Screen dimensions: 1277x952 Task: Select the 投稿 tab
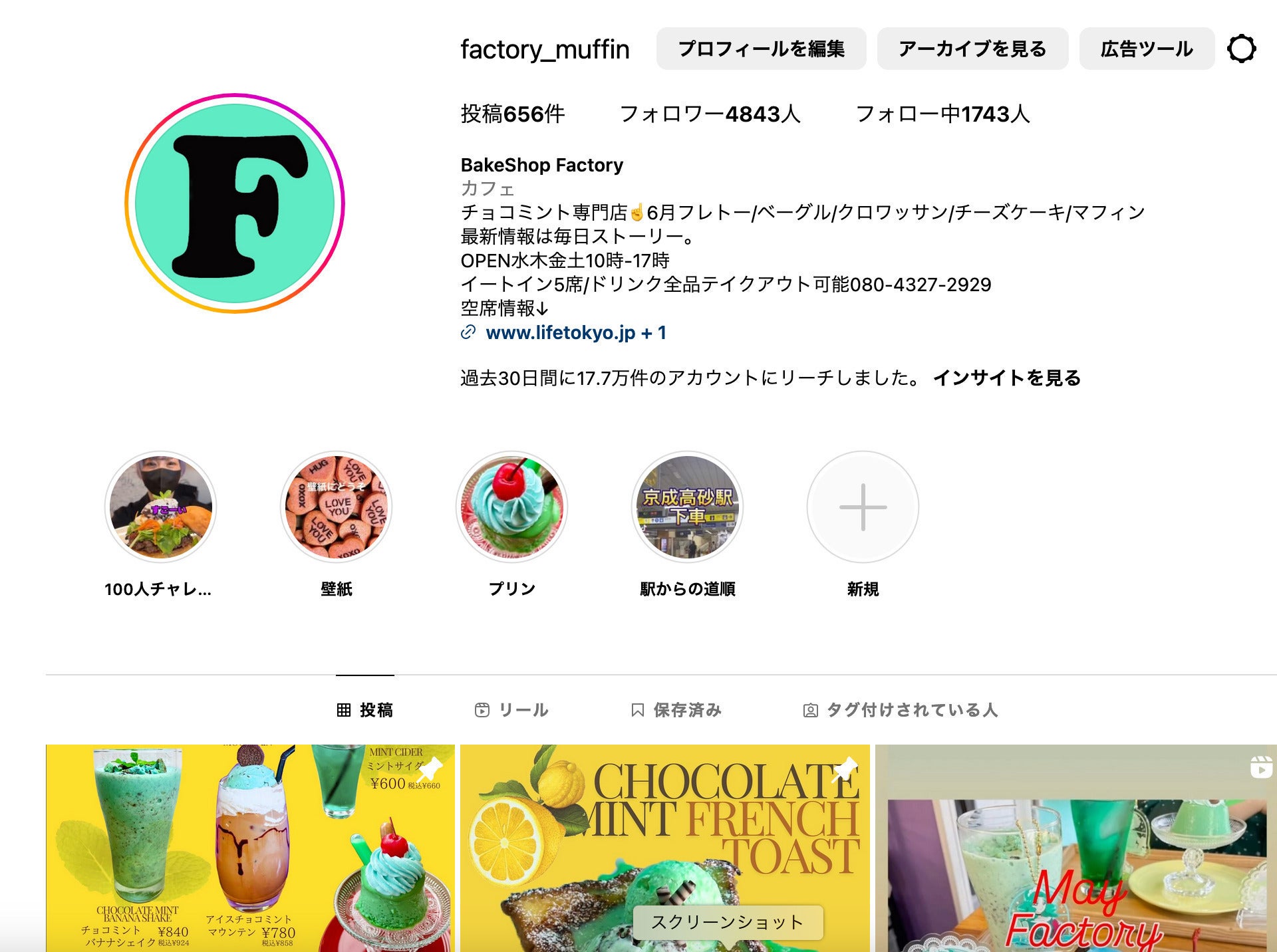pos(365,710)
